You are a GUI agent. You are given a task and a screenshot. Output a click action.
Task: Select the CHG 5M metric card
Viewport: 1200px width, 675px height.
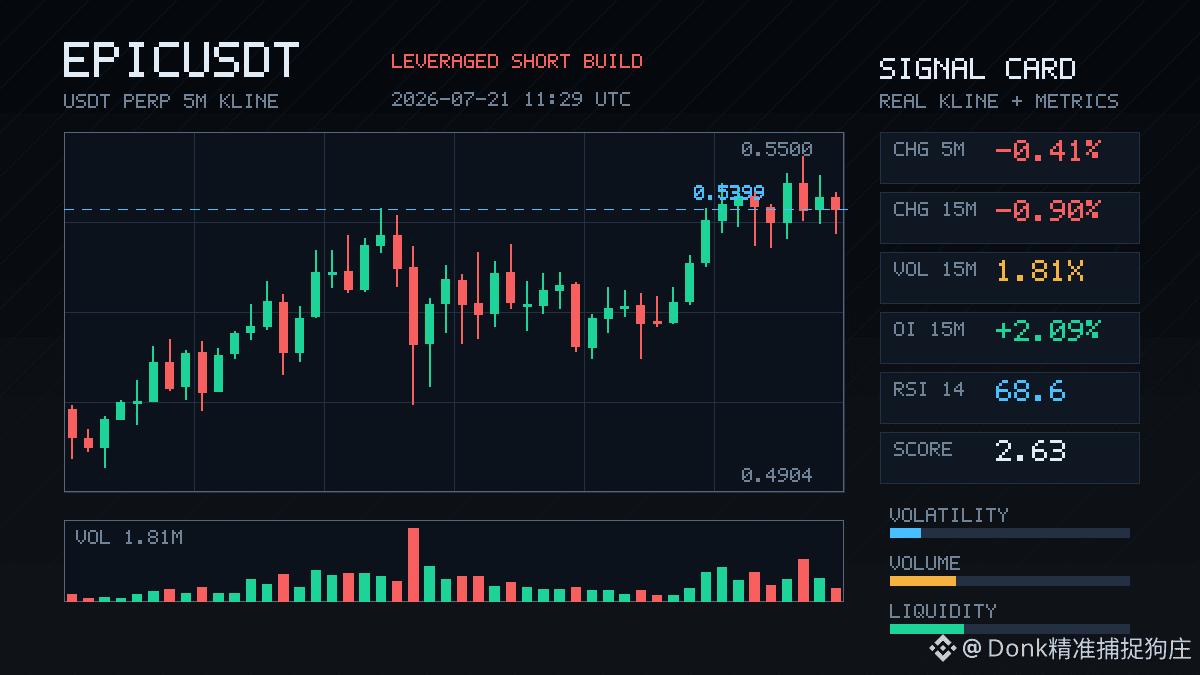pyautogui.click(x=1009, y=157)
